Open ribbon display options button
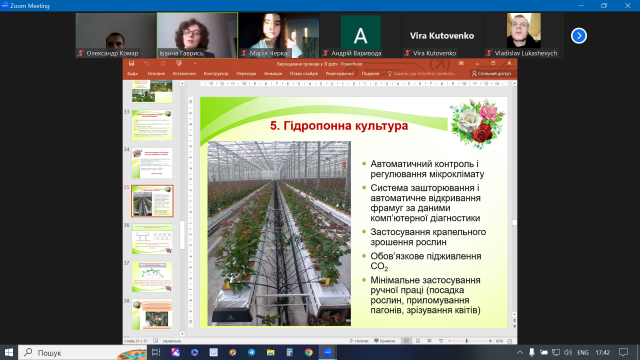640x360 pixels. (461, 63)
